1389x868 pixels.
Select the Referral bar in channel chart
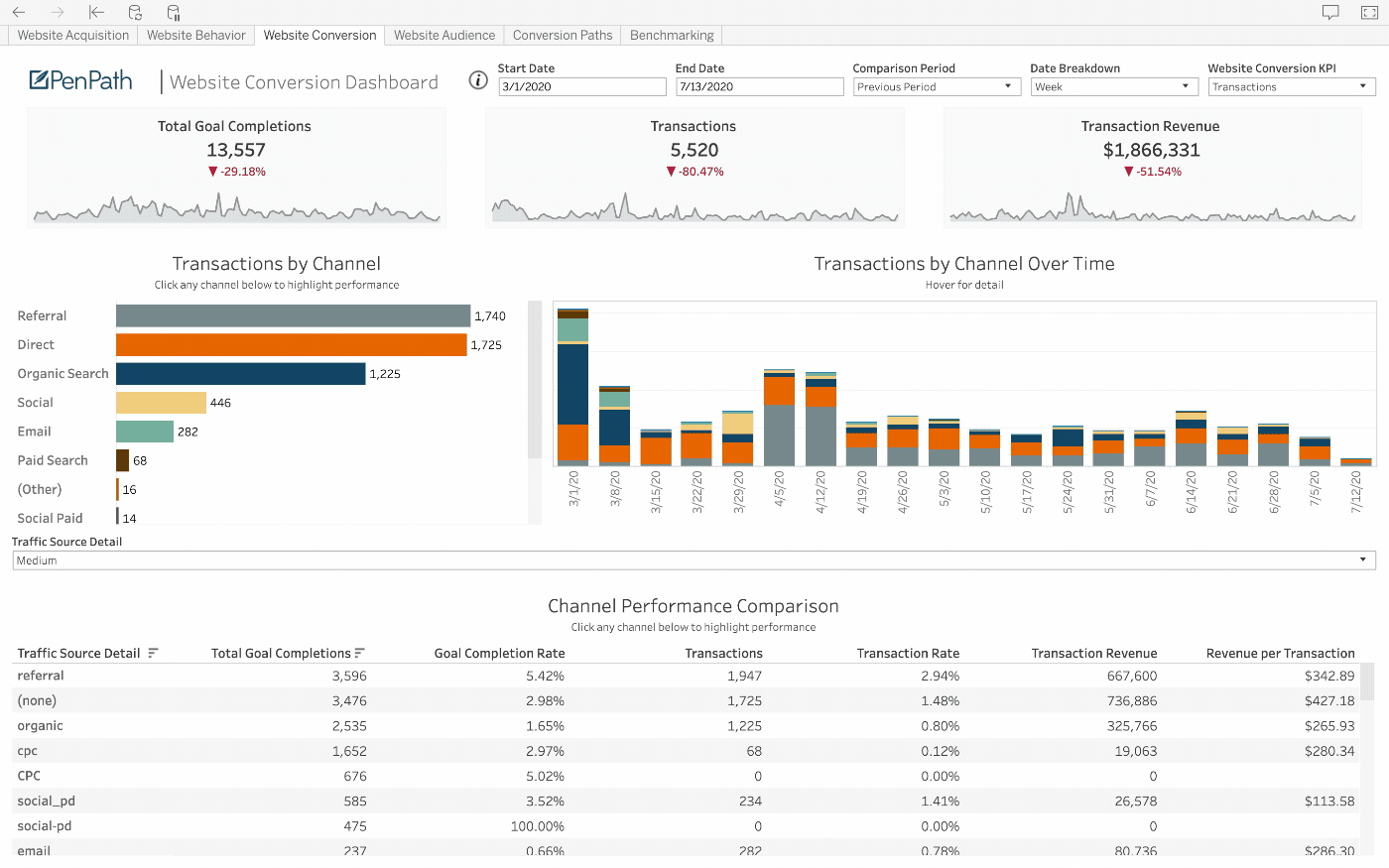pyautogui.click(x=293, y=315)
